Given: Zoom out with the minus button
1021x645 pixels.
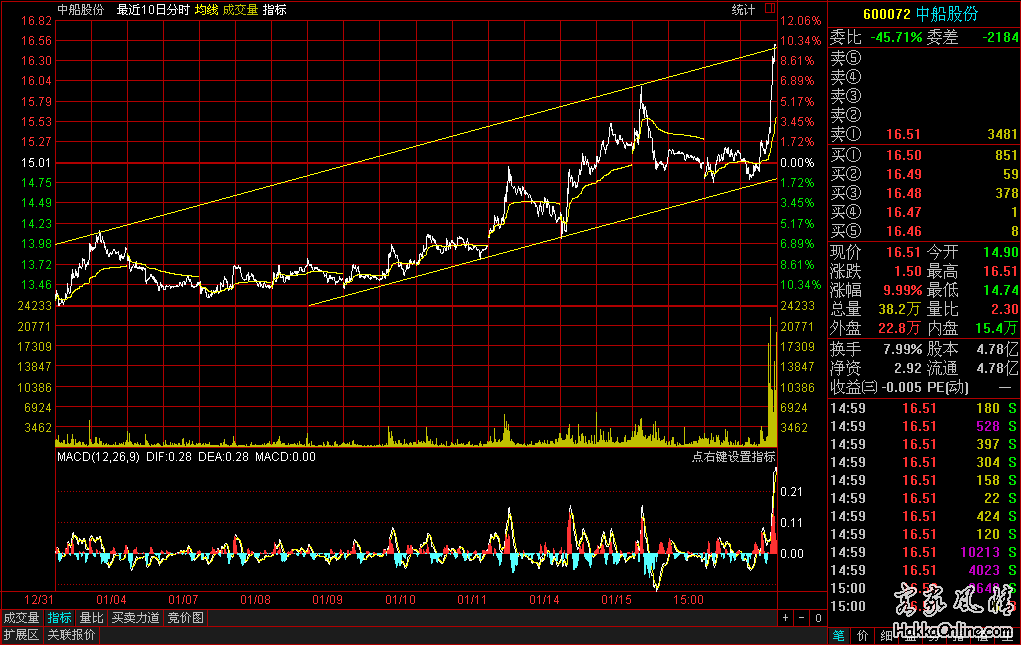Looking at the screenshot, I should point(802,618).
